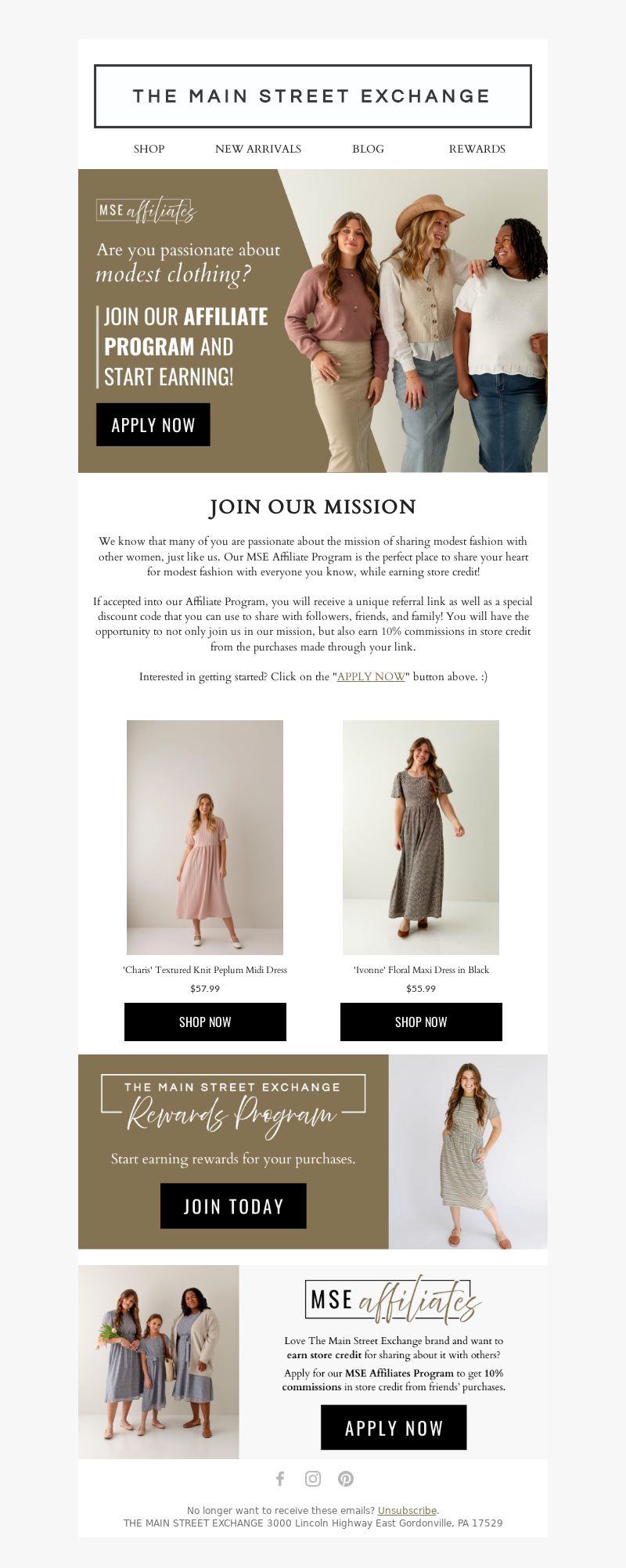Click the MSE affiliates logo near footer
The image size is (626, 1568).
tap(393, 1299)
